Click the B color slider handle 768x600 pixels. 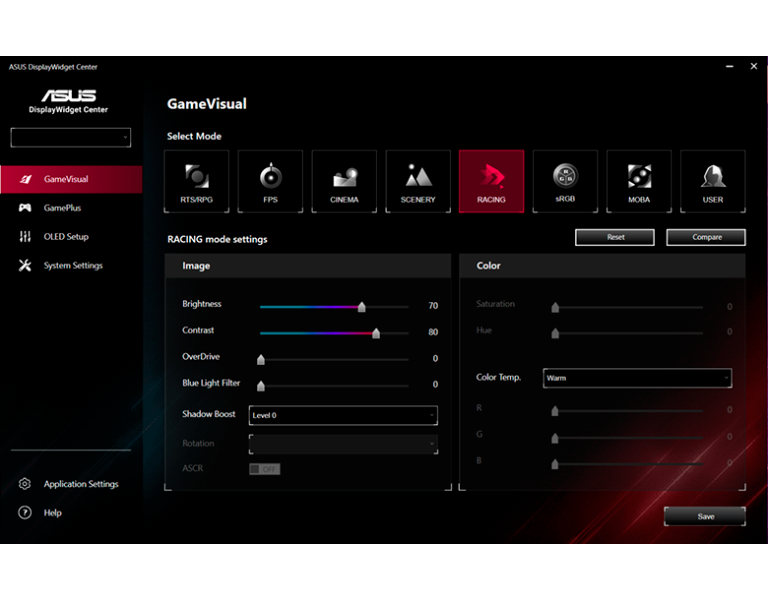coord(555,464)
